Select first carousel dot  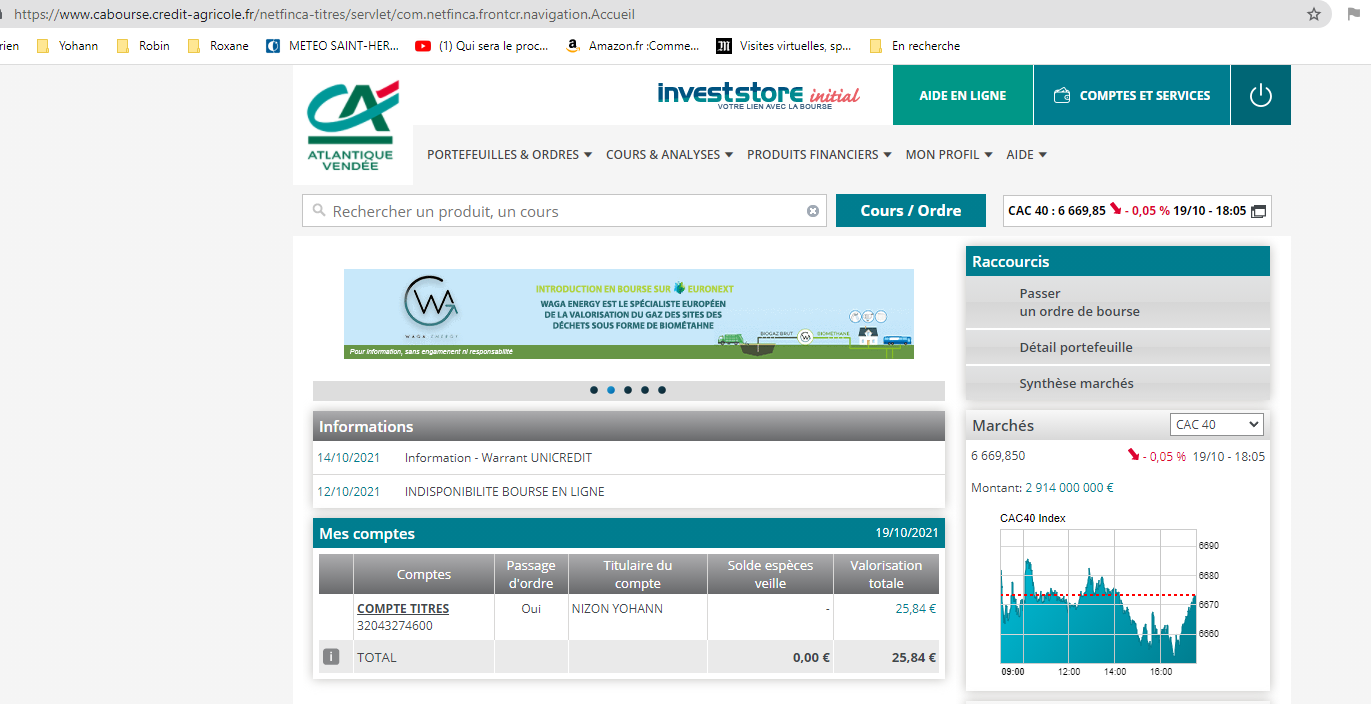594,390
